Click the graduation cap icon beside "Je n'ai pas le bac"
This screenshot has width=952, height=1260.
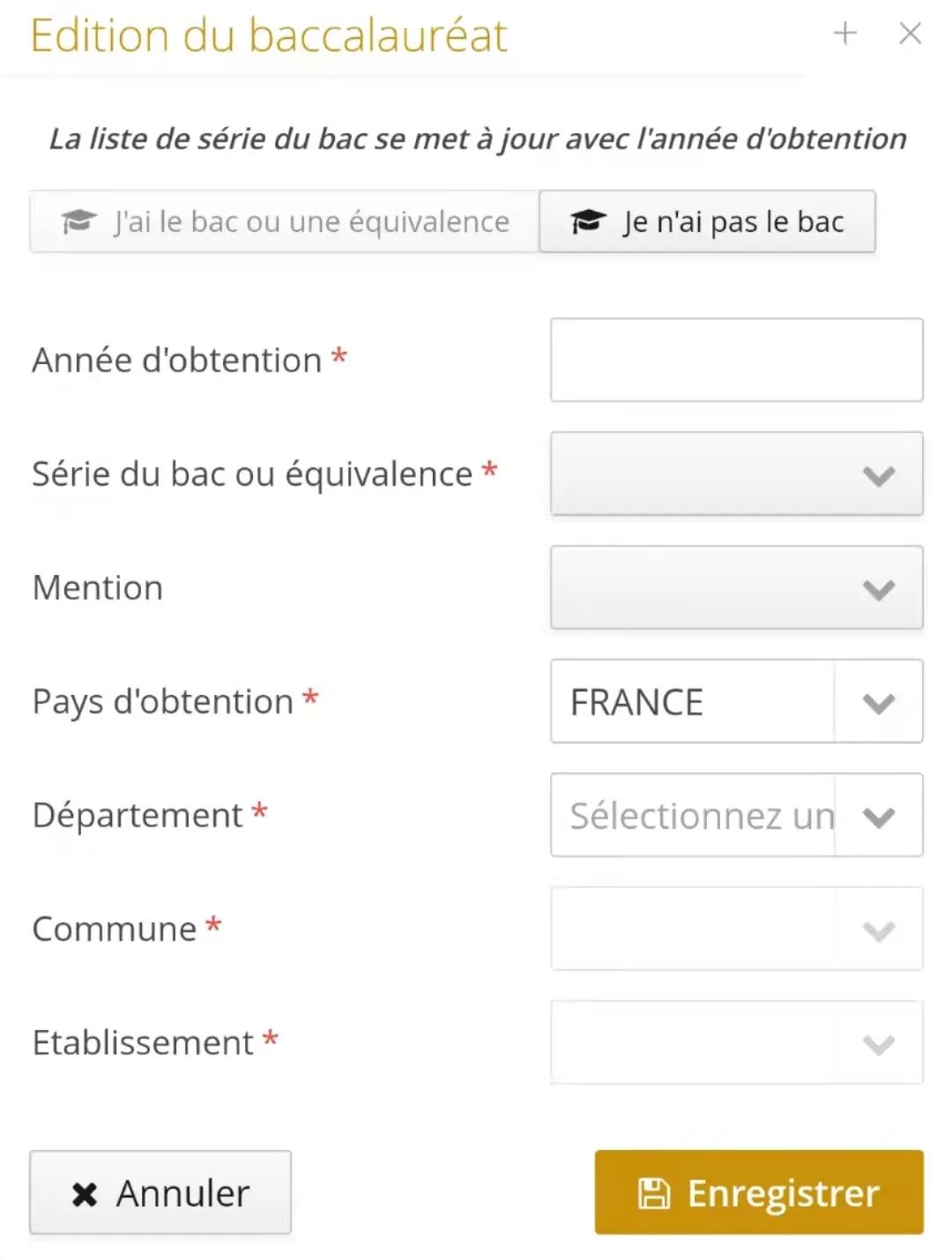(588, 221)
